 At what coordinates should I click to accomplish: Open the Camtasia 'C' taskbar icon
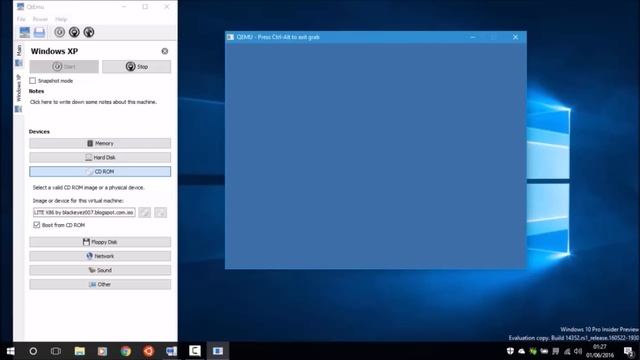pyautogui.click(x=195, y=351)
